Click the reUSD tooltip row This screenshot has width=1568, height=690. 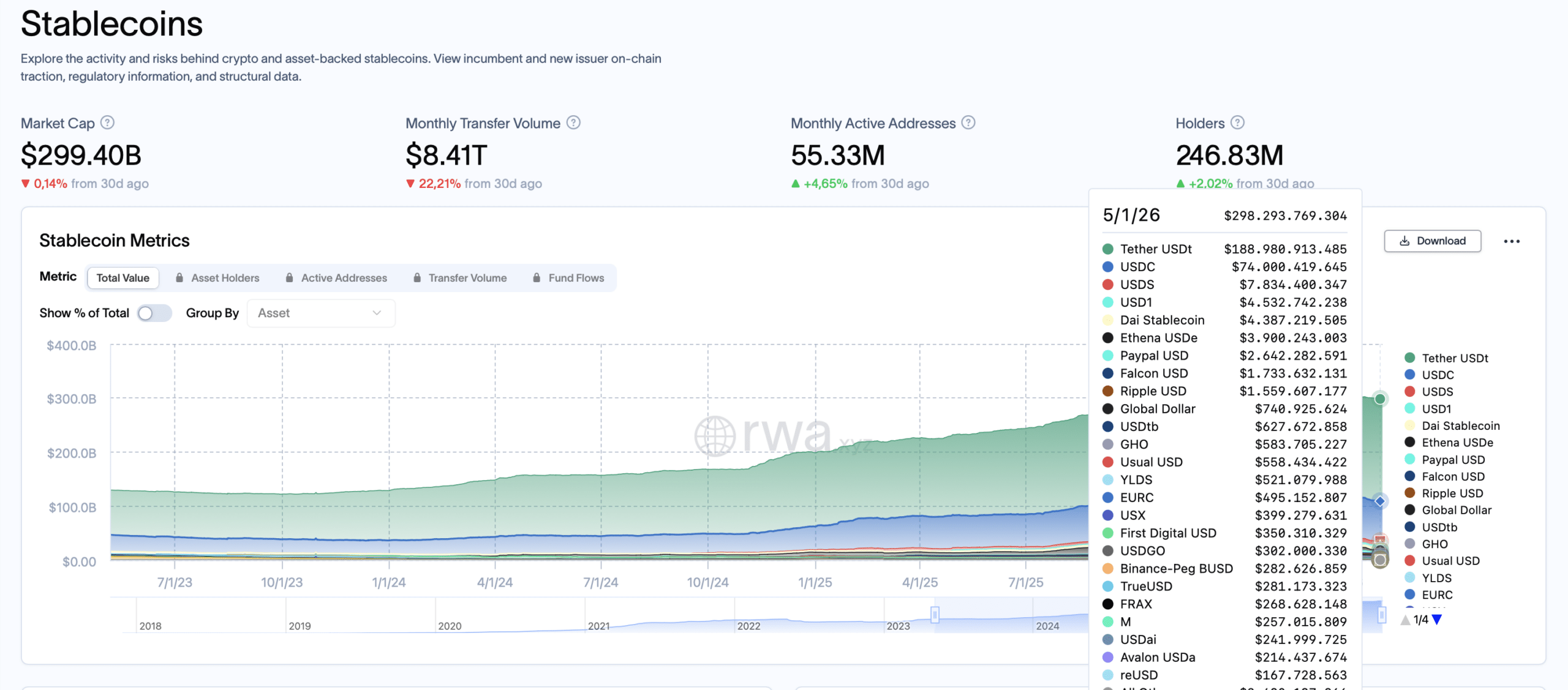coord(1224,675)
